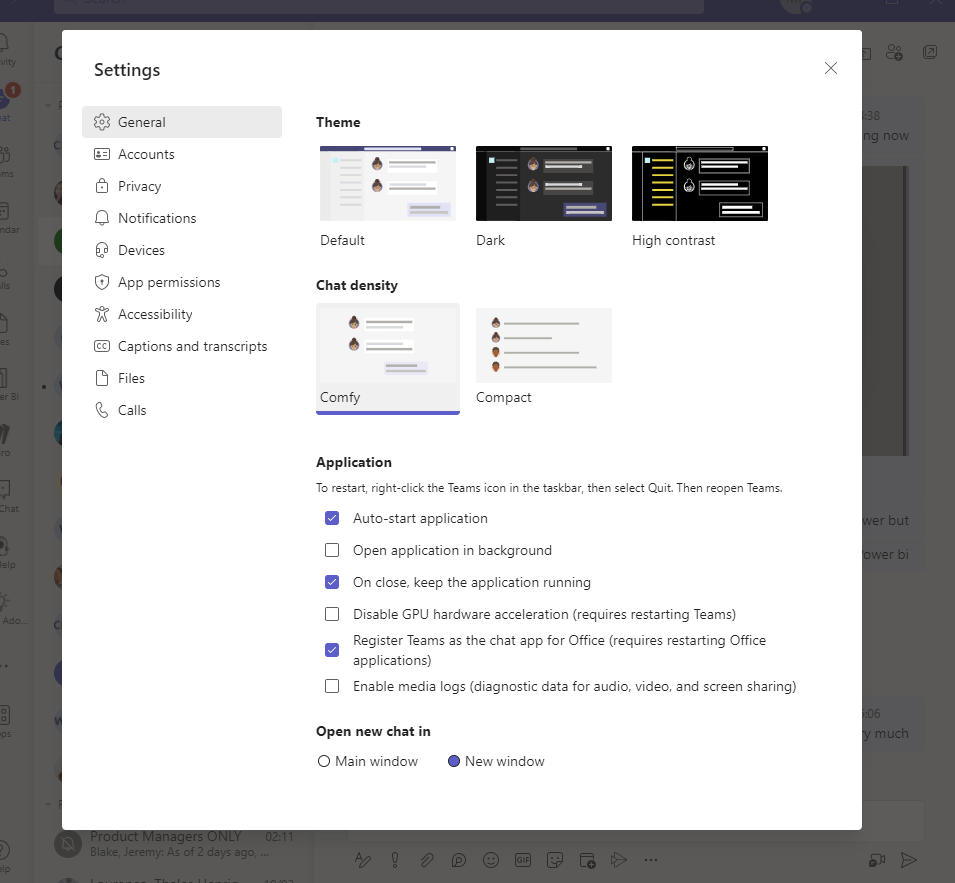Click the video clip record icon
The height and width of the screenshot is (883, 955).
coord(877,860)
